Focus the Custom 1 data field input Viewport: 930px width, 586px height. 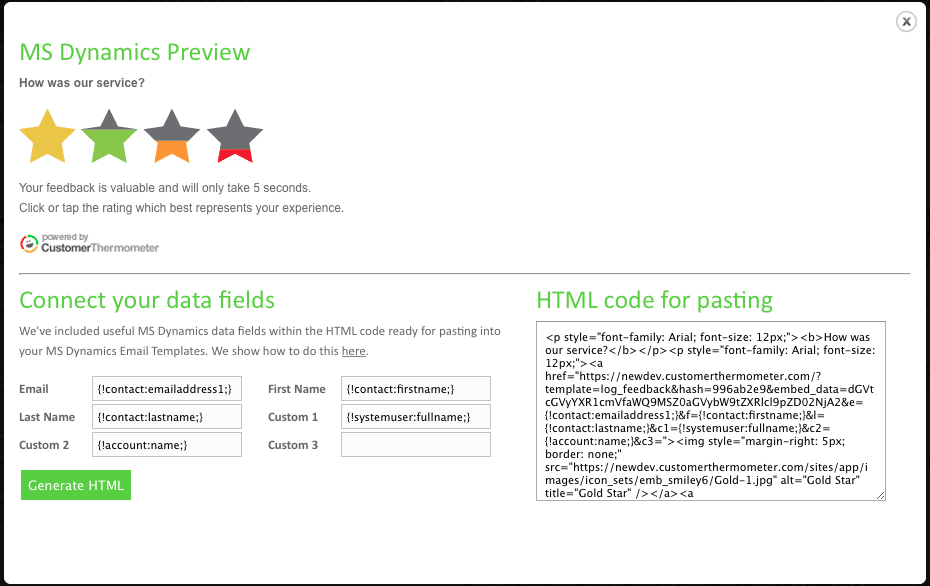[416, 417]
